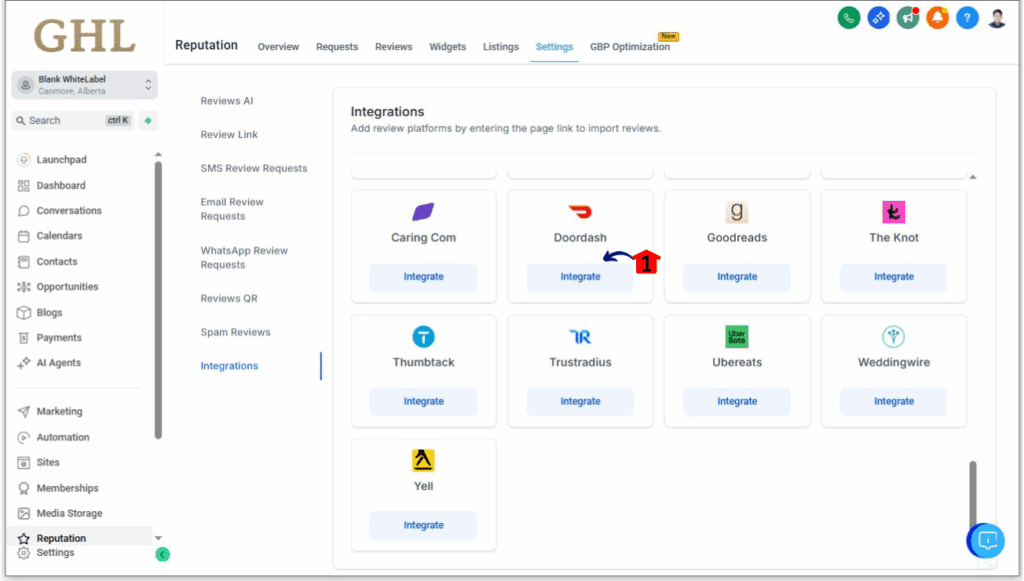
Task: Select the top Settings tab
Action: click(554, 47)
